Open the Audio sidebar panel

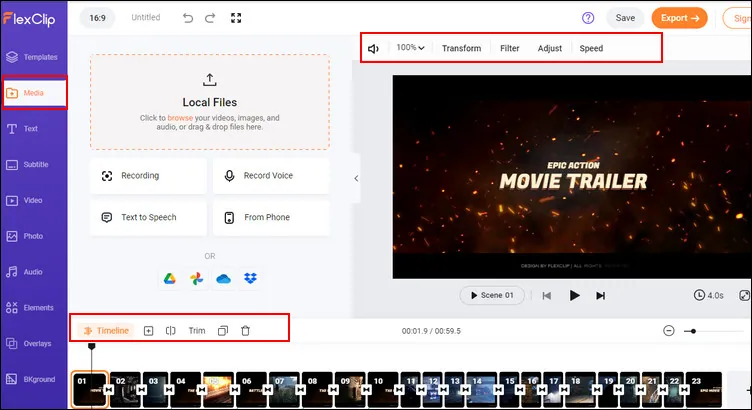click(25, 272)
